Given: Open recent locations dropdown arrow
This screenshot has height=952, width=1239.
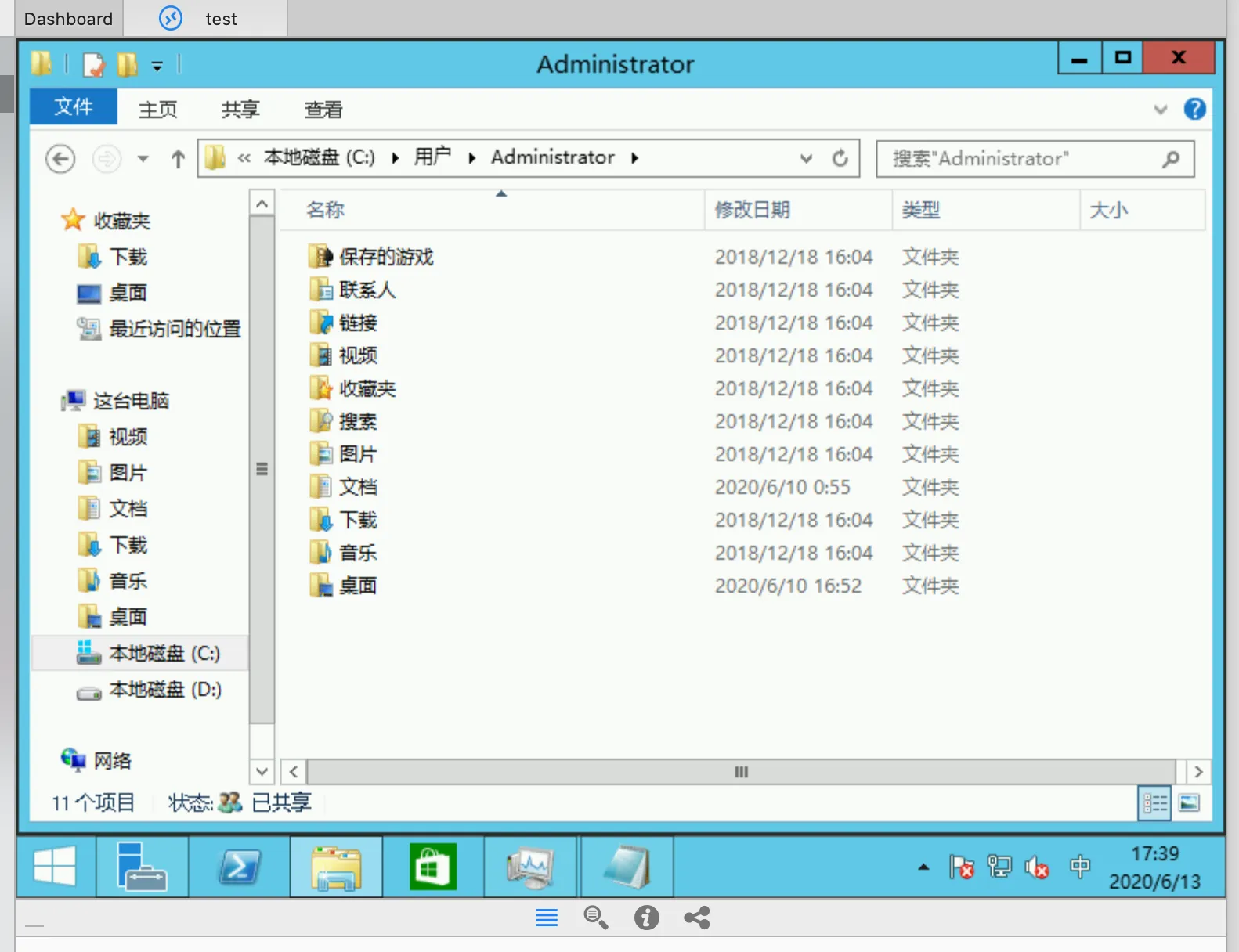Looking at the screenshot, I should click(x=143, y=159).
